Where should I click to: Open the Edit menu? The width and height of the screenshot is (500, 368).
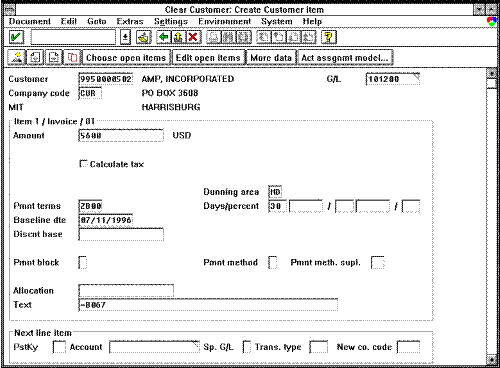tap(69, 21)
